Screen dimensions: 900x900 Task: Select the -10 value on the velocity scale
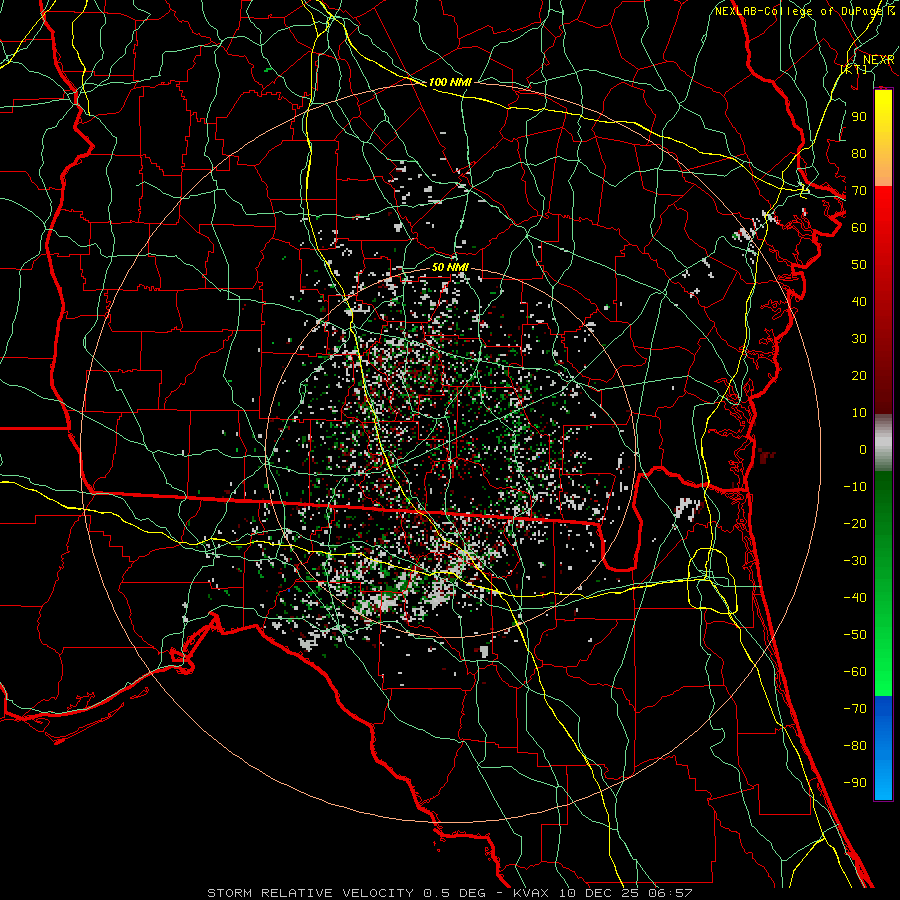855,487
